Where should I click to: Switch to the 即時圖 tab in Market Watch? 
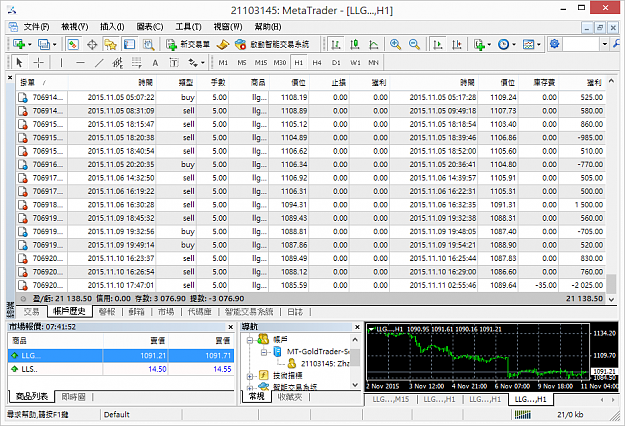pos(73,397)
